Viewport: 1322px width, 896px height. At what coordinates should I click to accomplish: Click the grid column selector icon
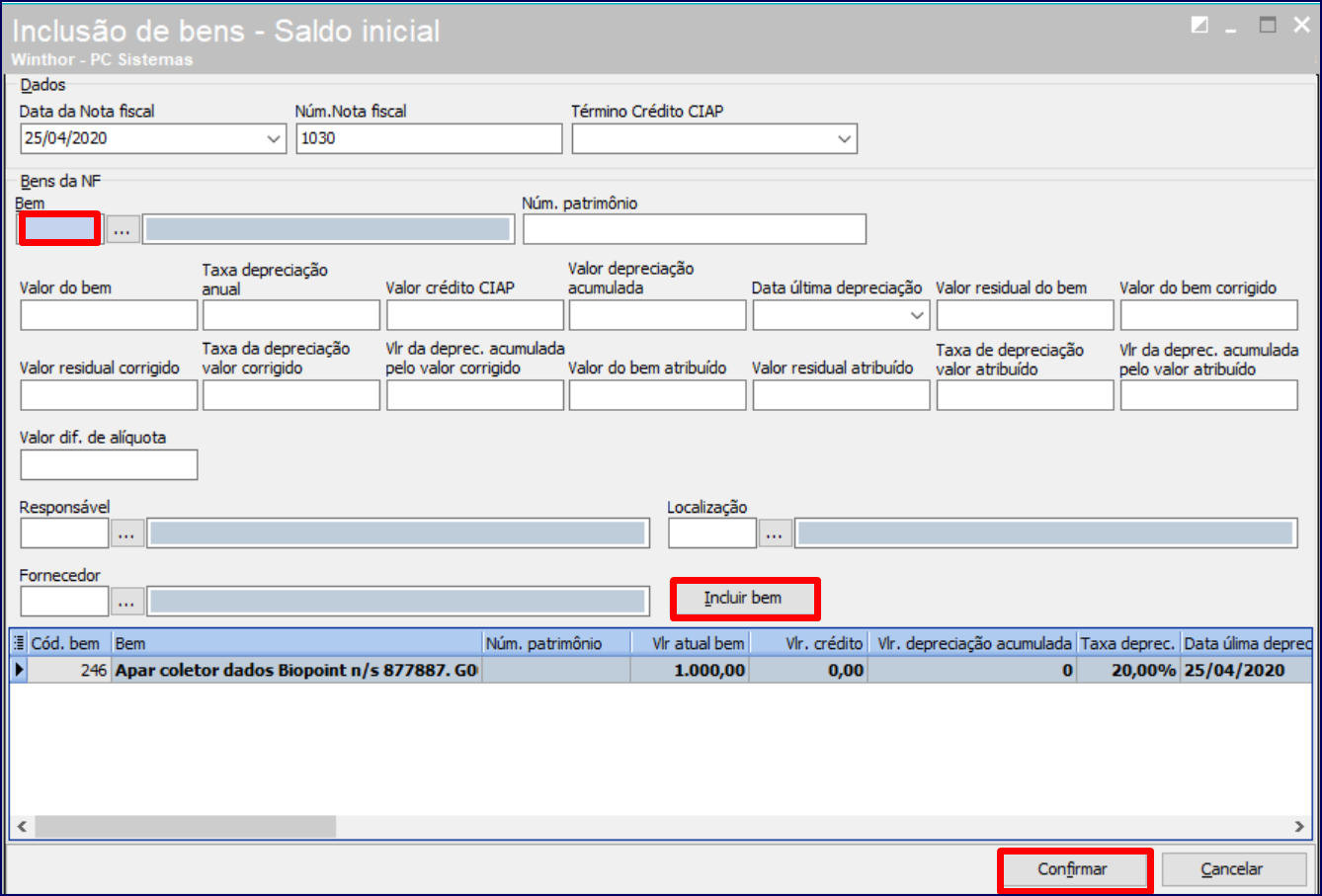[19, 643]
